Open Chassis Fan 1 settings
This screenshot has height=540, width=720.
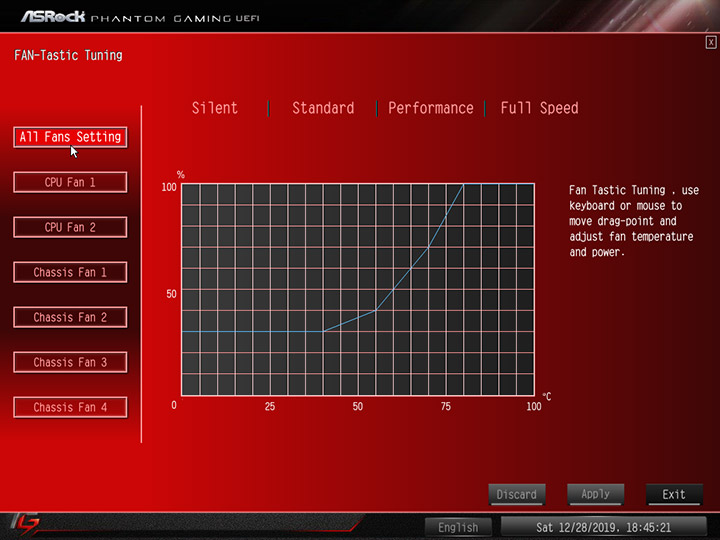(70, 272)
